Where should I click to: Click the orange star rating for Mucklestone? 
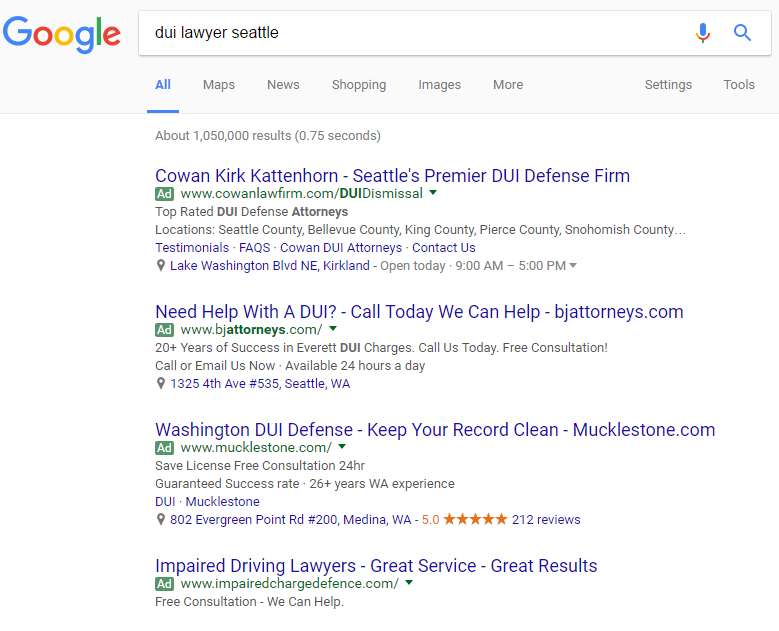(475, 520)
